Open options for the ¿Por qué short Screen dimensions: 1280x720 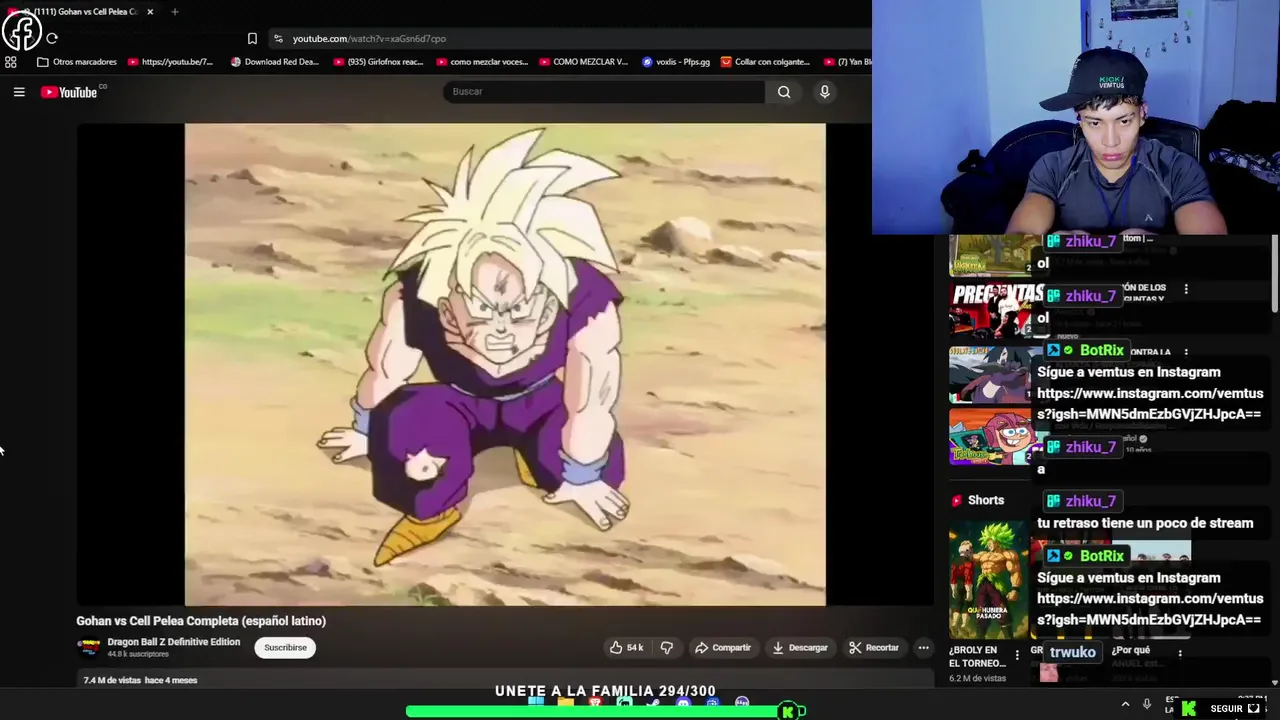[1180, 653]
